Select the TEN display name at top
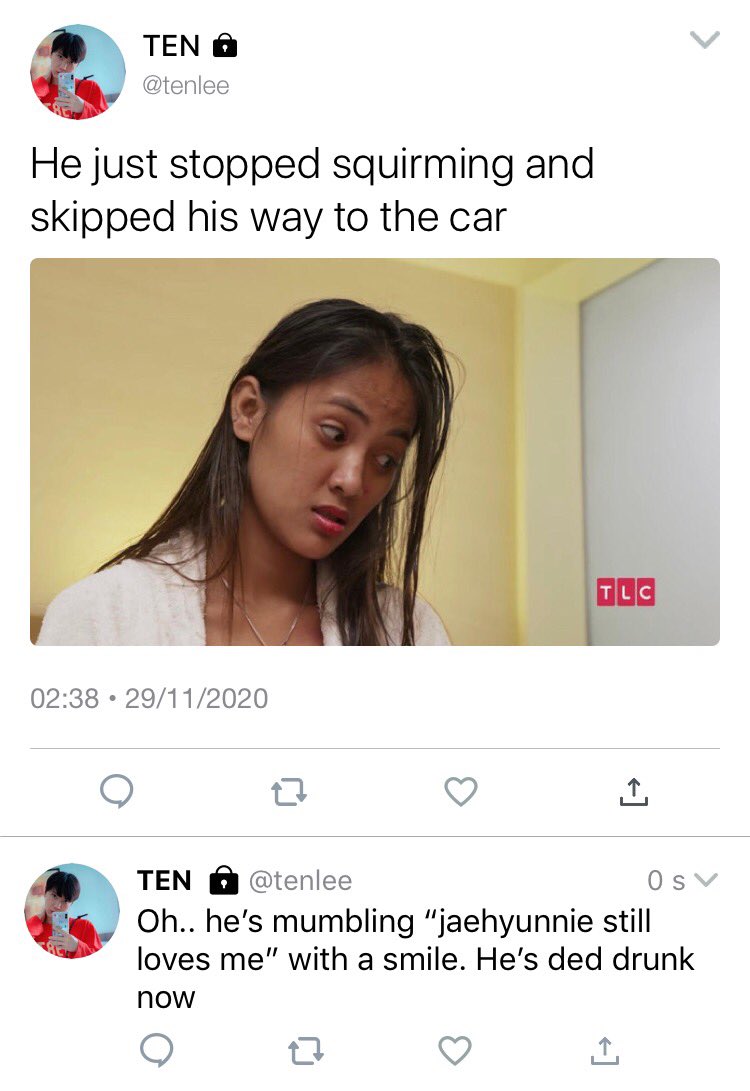This screenshot has width=750, height=1091. 171,46
